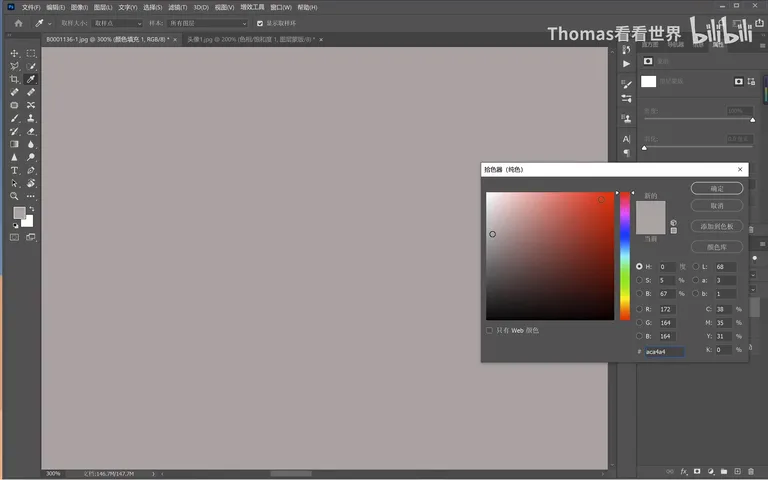Cancel the color picker dialog
This screenshot has height=480, width=768.
pos(717,206)
